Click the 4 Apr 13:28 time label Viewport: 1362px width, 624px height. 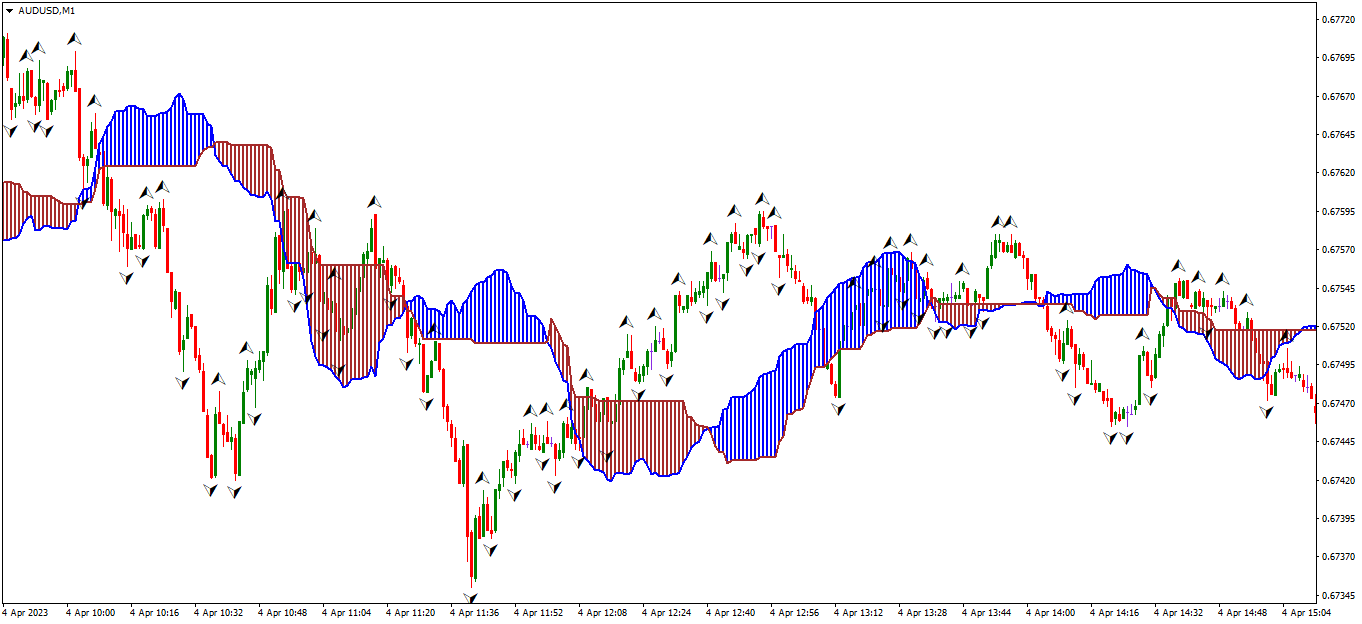pos(922,612)
